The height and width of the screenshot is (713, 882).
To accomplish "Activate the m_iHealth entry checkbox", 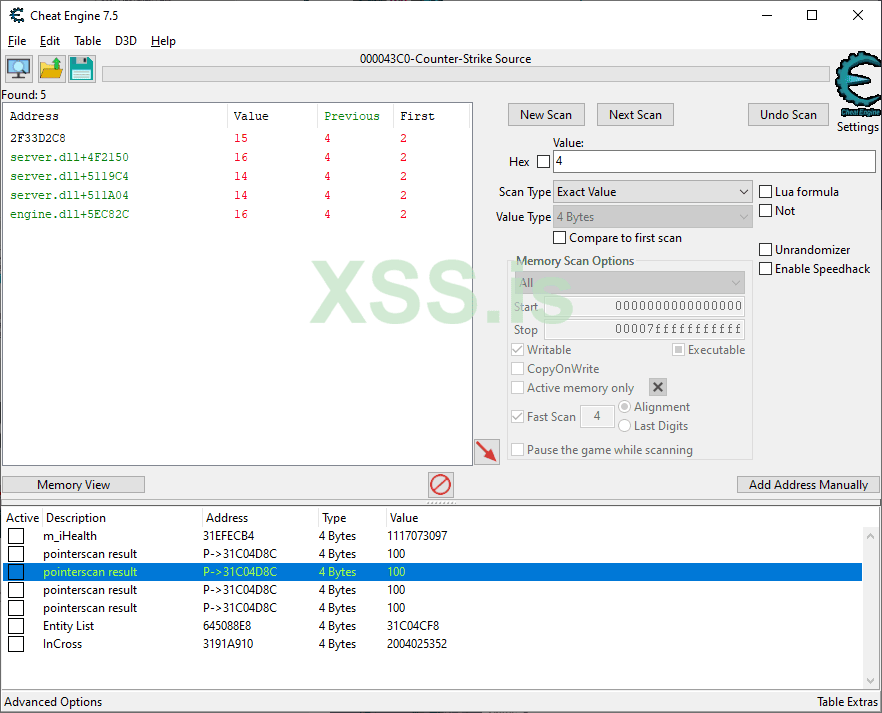I will coord(16,536).
